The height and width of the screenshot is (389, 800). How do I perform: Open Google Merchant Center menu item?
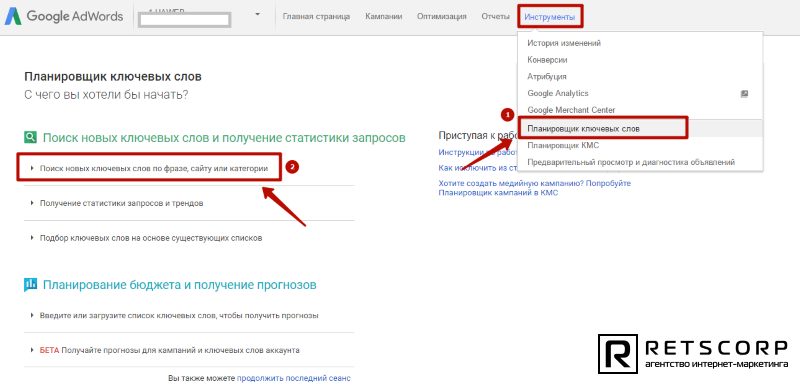pos(571,110)
